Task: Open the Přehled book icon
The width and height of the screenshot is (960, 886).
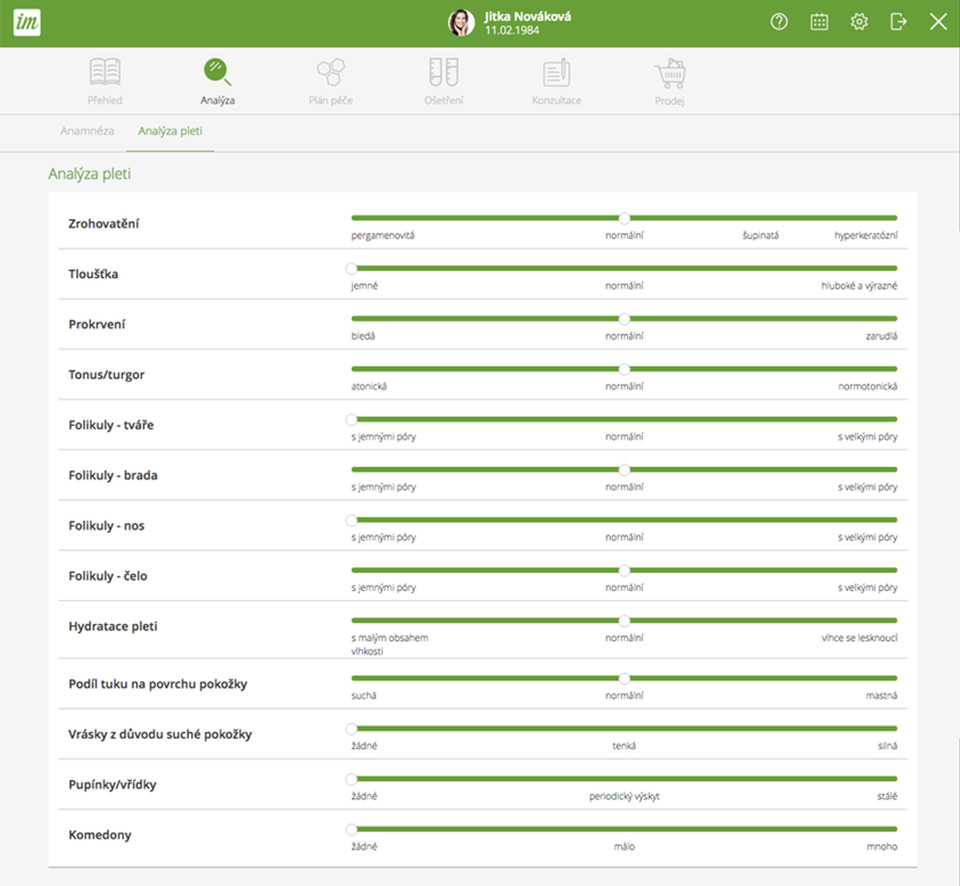Action: pyautogui.click(x=105, y=72)
